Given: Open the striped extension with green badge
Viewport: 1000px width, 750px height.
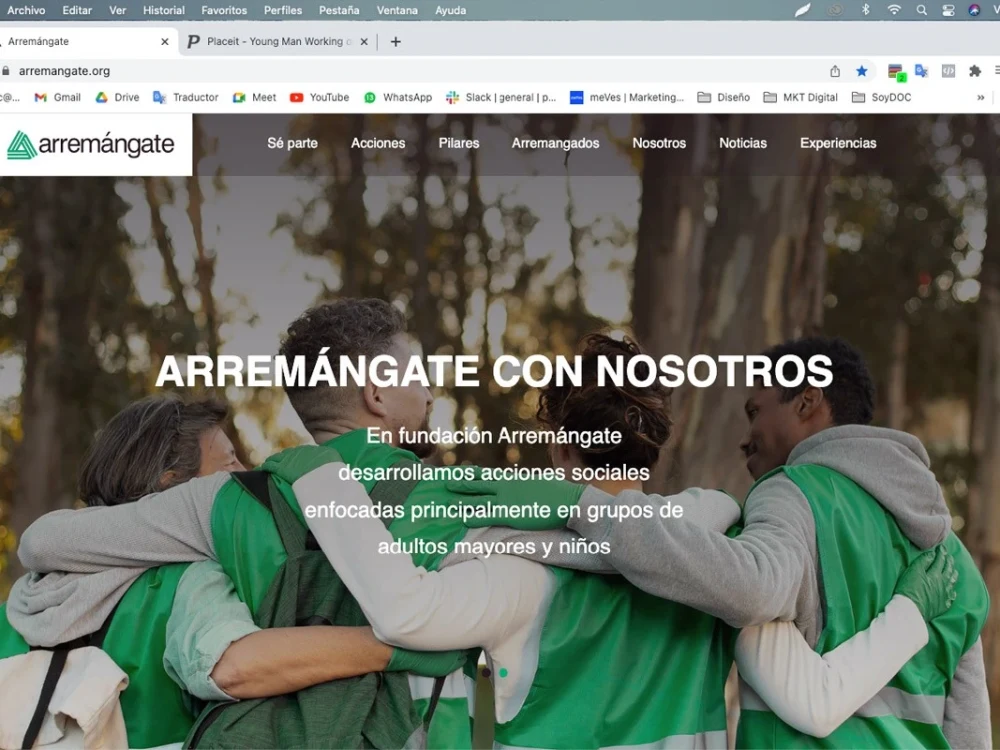Looking at the screenshot, I should coord(896,71).
